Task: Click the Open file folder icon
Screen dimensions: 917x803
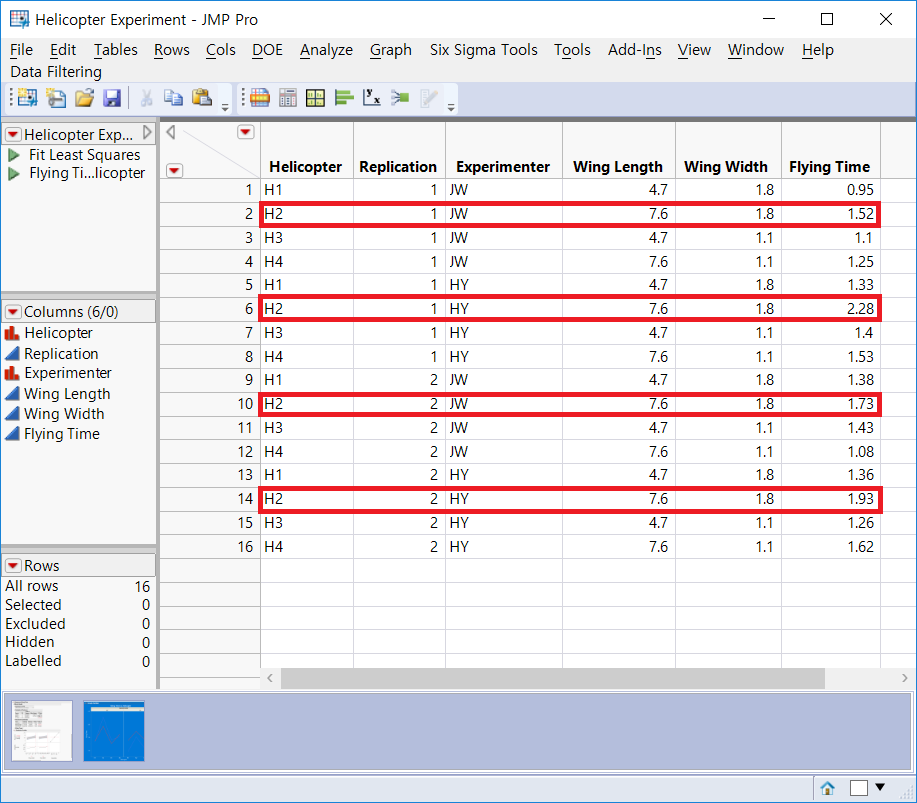Action: tap(84, 98)
